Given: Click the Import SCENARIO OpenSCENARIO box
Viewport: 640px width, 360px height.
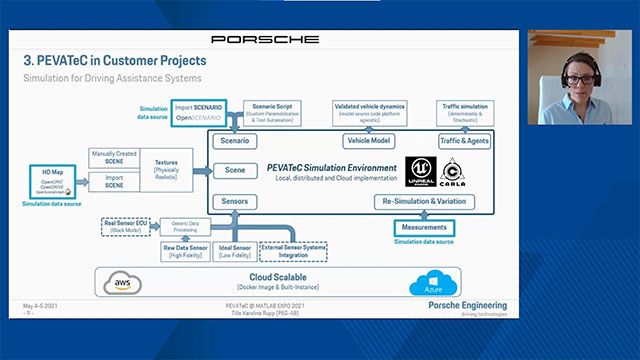Looking at the screenshot, I should pos(198,113).
